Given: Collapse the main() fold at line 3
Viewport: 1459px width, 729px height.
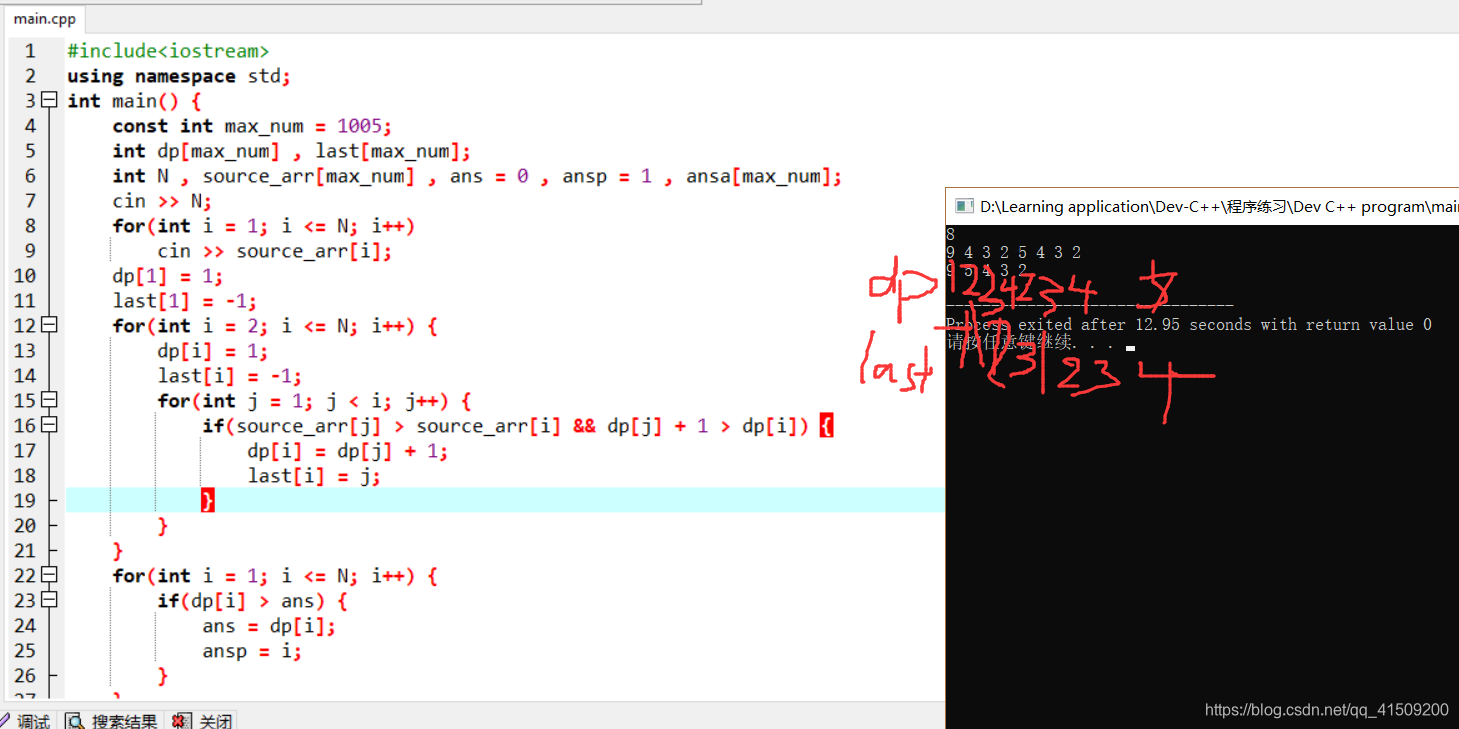Looking at the screenshot, I should (50, 100).
